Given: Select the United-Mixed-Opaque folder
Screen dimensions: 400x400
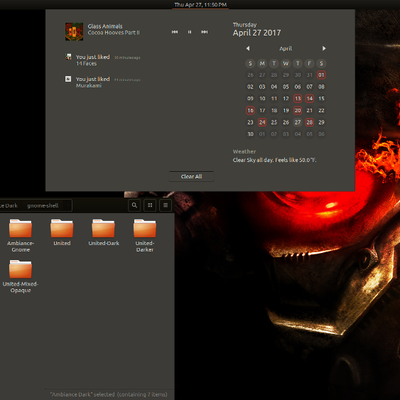Looking at the screenshot, I should coord(21,276).
